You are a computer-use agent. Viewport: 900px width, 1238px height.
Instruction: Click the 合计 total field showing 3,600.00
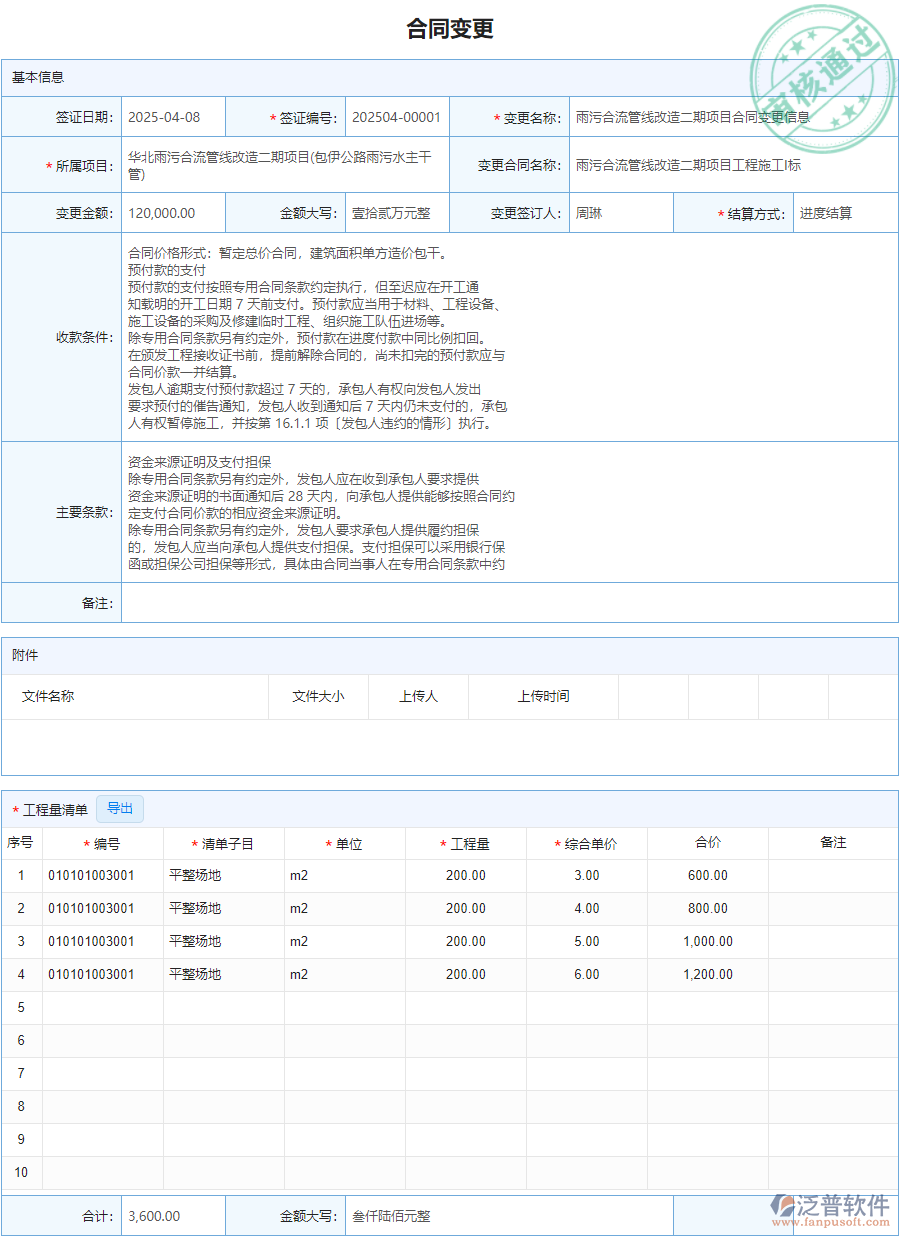click(x=172, y=1215)
